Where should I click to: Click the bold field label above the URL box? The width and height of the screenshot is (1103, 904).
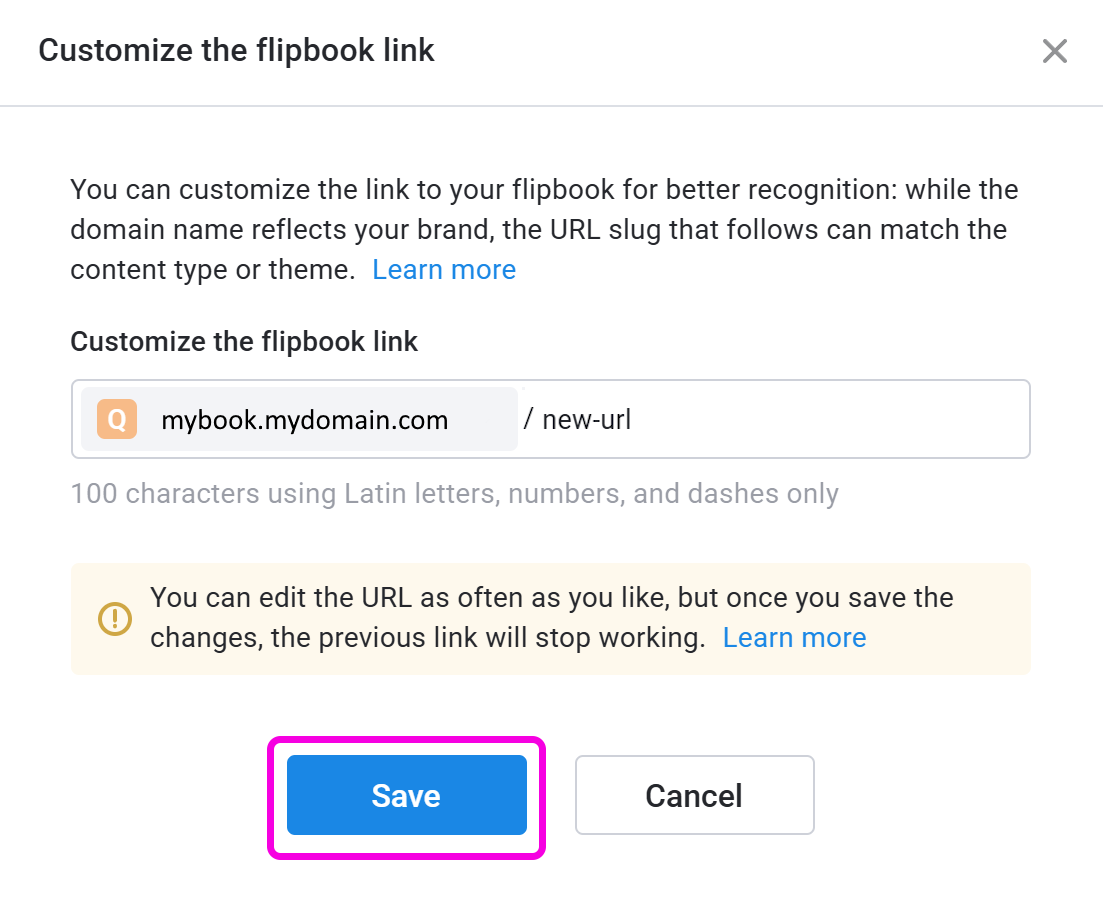click(x=244, y=342)
